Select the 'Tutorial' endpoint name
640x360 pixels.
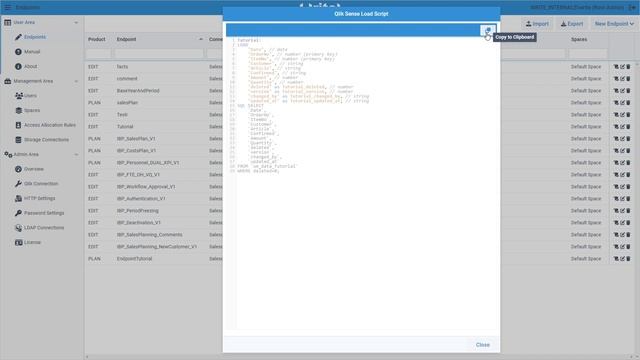pos(125,127)
